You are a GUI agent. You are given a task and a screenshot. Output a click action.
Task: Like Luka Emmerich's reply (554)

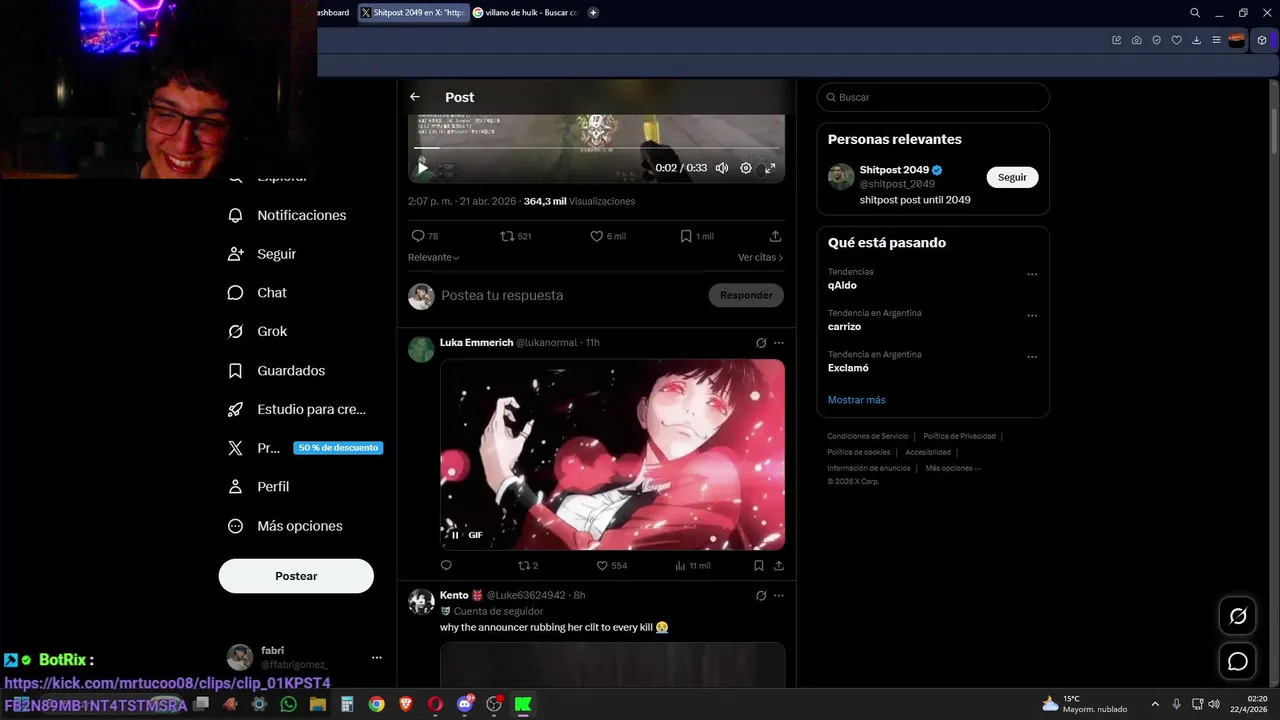[611, 565]
